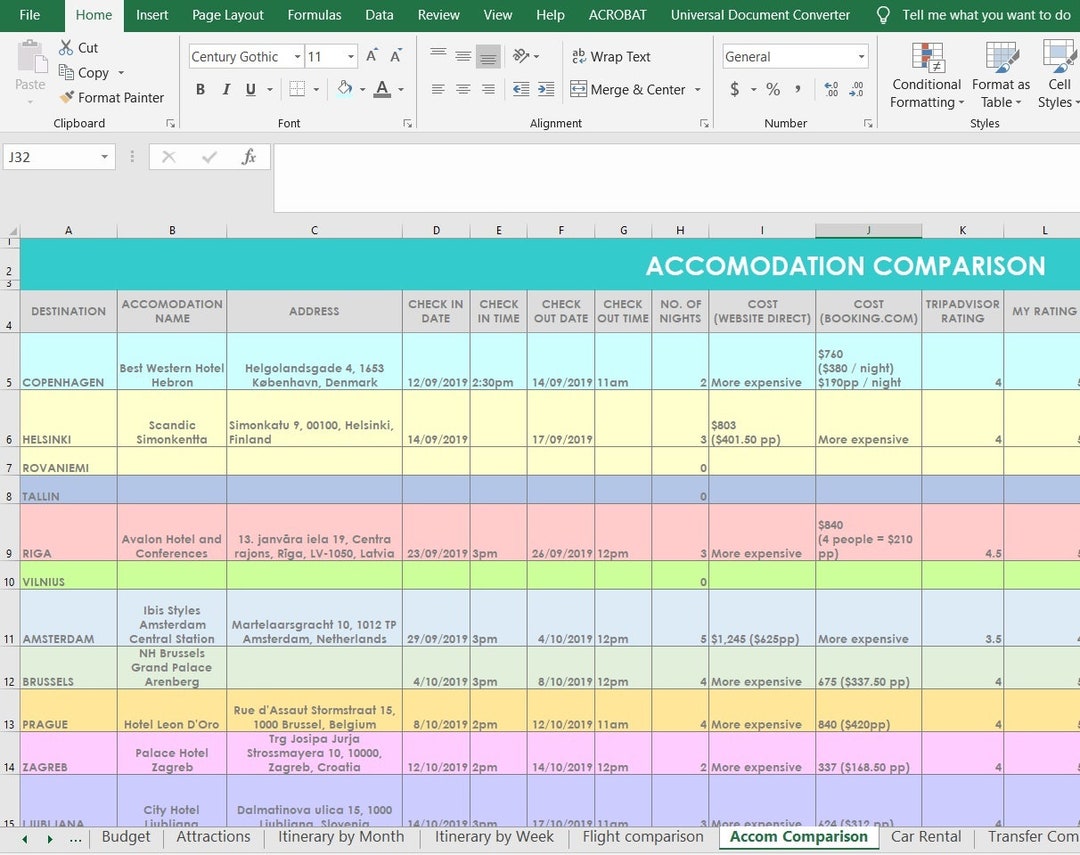Screen dimensions: 1080x855
Task: Select the Car Rental sheet
Action: (925, 836)
